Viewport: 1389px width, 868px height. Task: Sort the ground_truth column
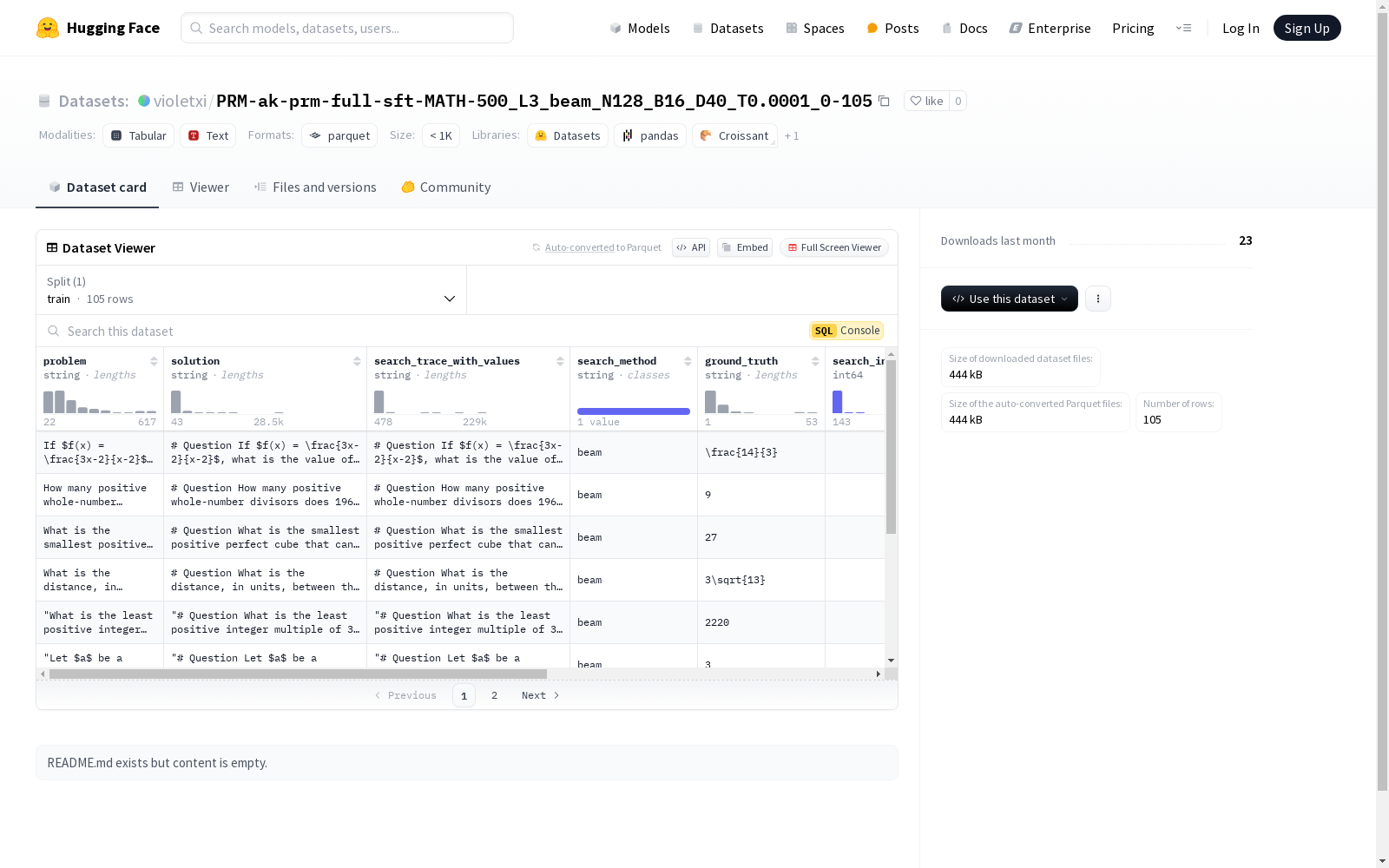(x=815, y=361)
